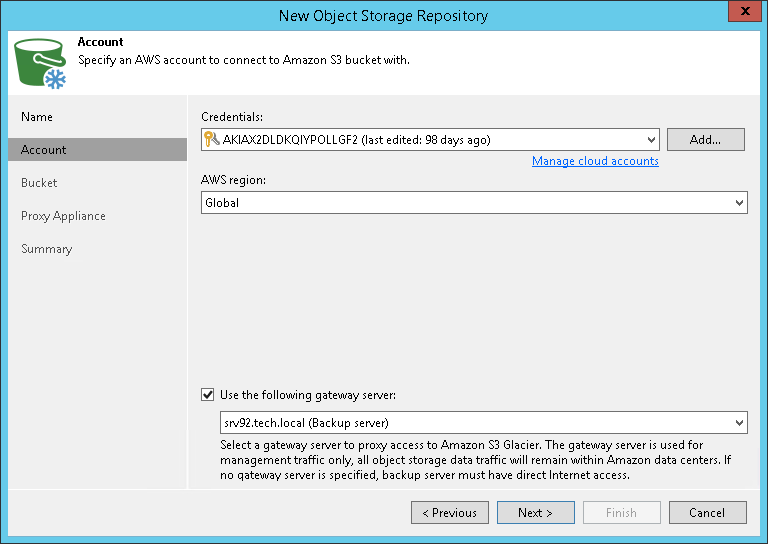Click the disabled Finish button

621,513
